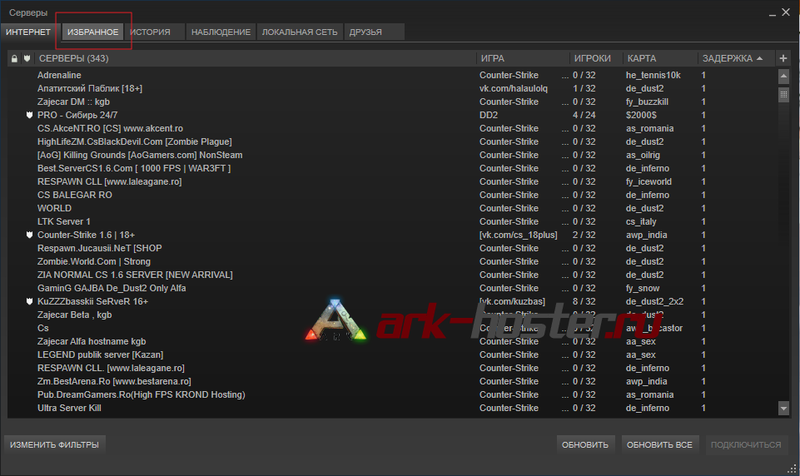Screen dimensions: 800x476
Task: Select the ДРУЗЬЯ tab
Action: pos(374,32)
